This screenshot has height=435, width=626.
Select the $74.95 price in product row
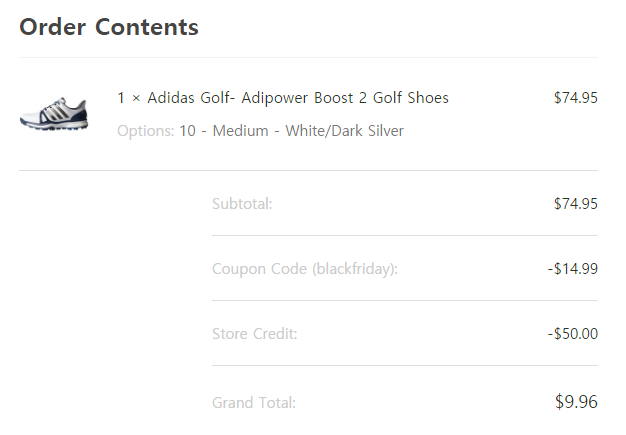pos(575,98)
